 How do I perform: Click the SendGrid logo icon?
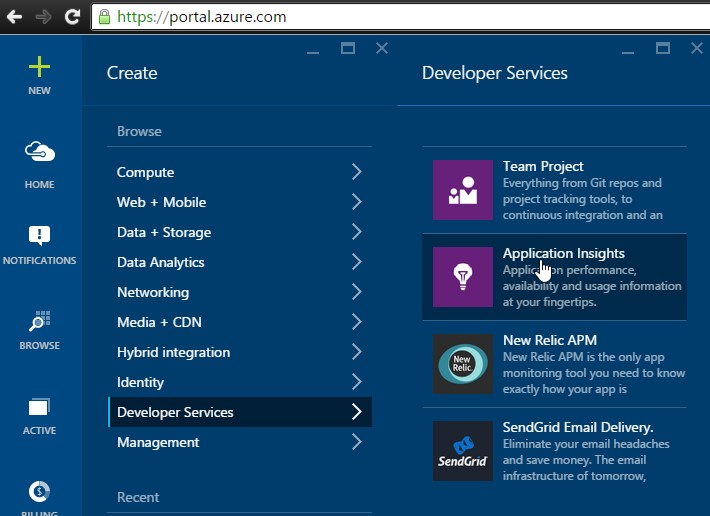[x=463, y=451]
